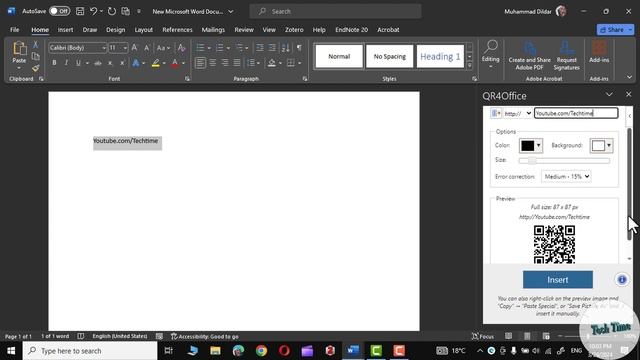Toggle Underline formatting
Image resolution: width=640 pixels, height=360 pixels.
click(78, 63)
